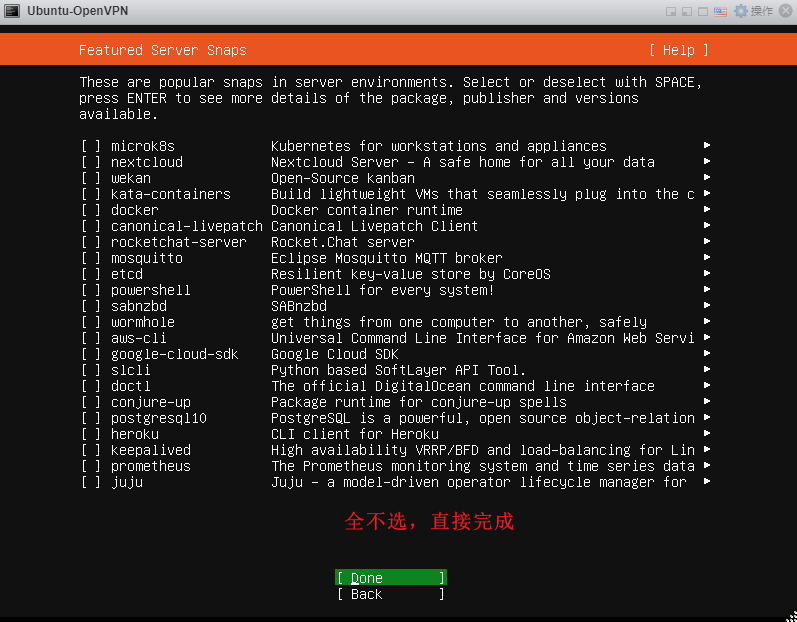797x622 pixels.
Task: Expand the keepalived row arrow
Action: [x=707, y=449]
